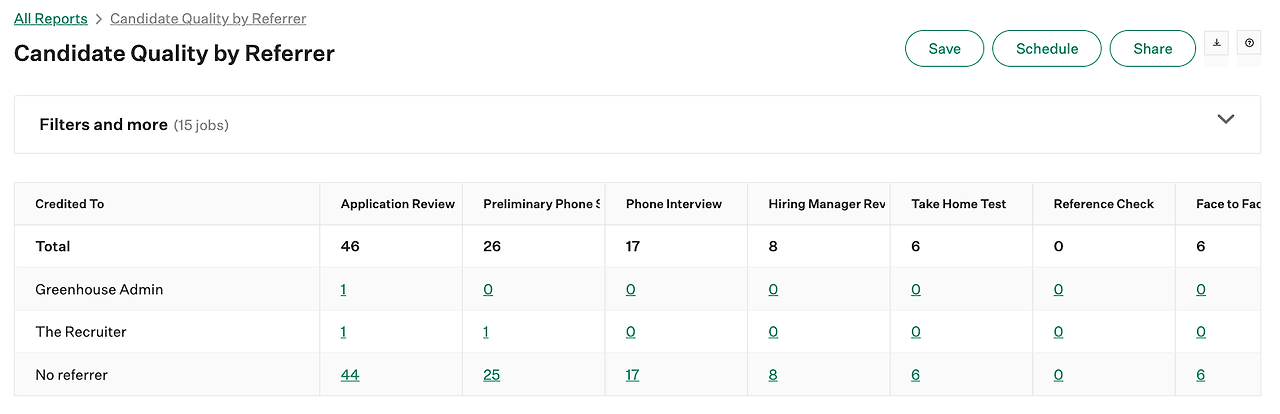The height and width of the screenshot is (414, 1280).
Task: Open The Recruiter Face to Face count
Action: (1201, 332)
